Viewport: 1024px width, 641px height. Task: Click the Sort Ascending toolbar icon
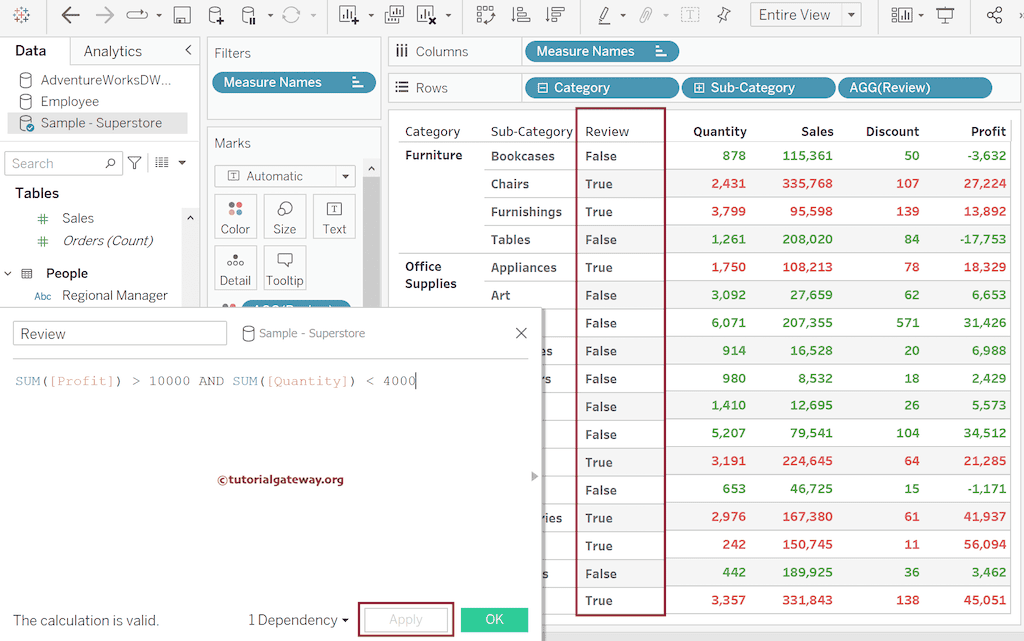[x=520, y=15]
